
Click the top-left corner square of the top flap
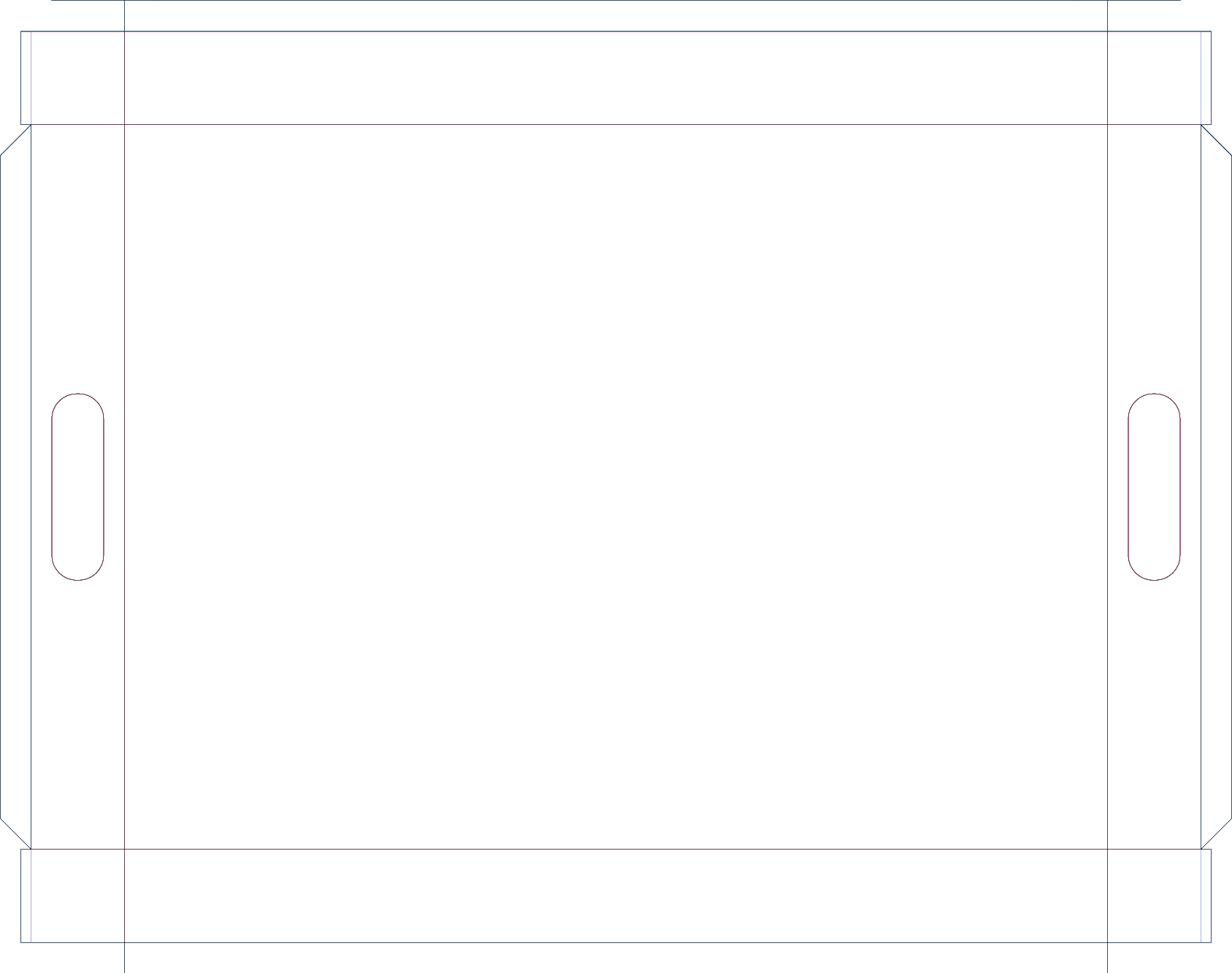click(77, 78)
